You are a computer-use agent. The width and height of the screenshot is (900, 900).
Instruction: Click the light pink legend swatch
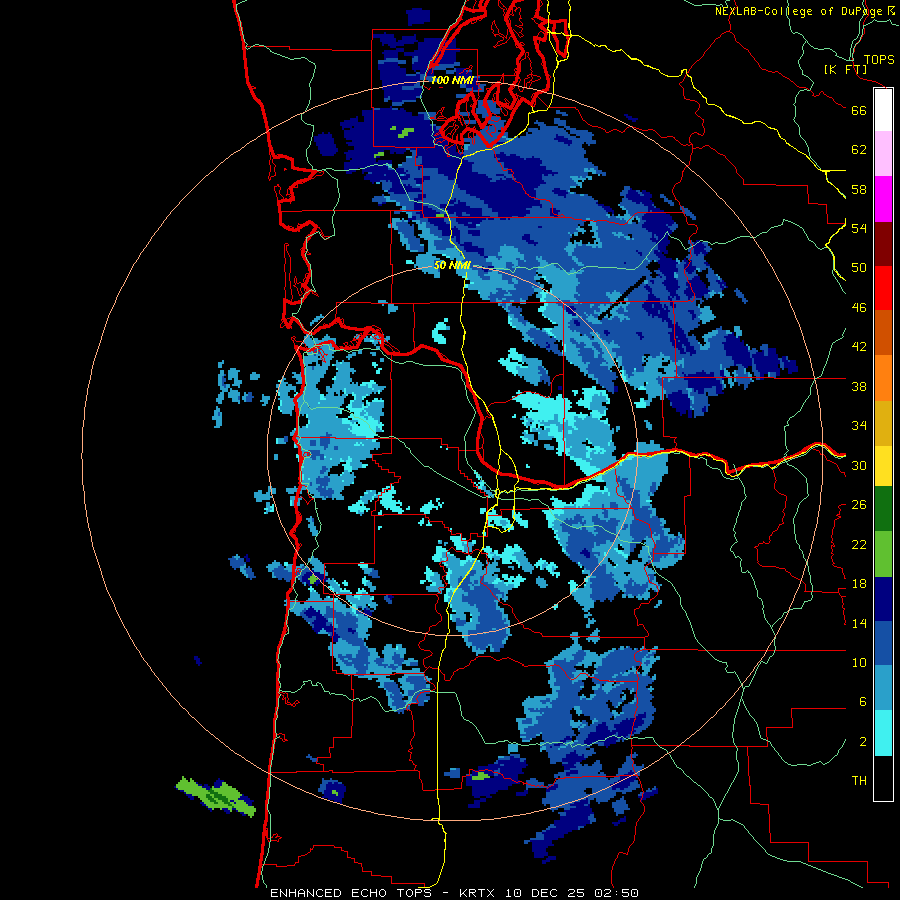tap(883, 154)
